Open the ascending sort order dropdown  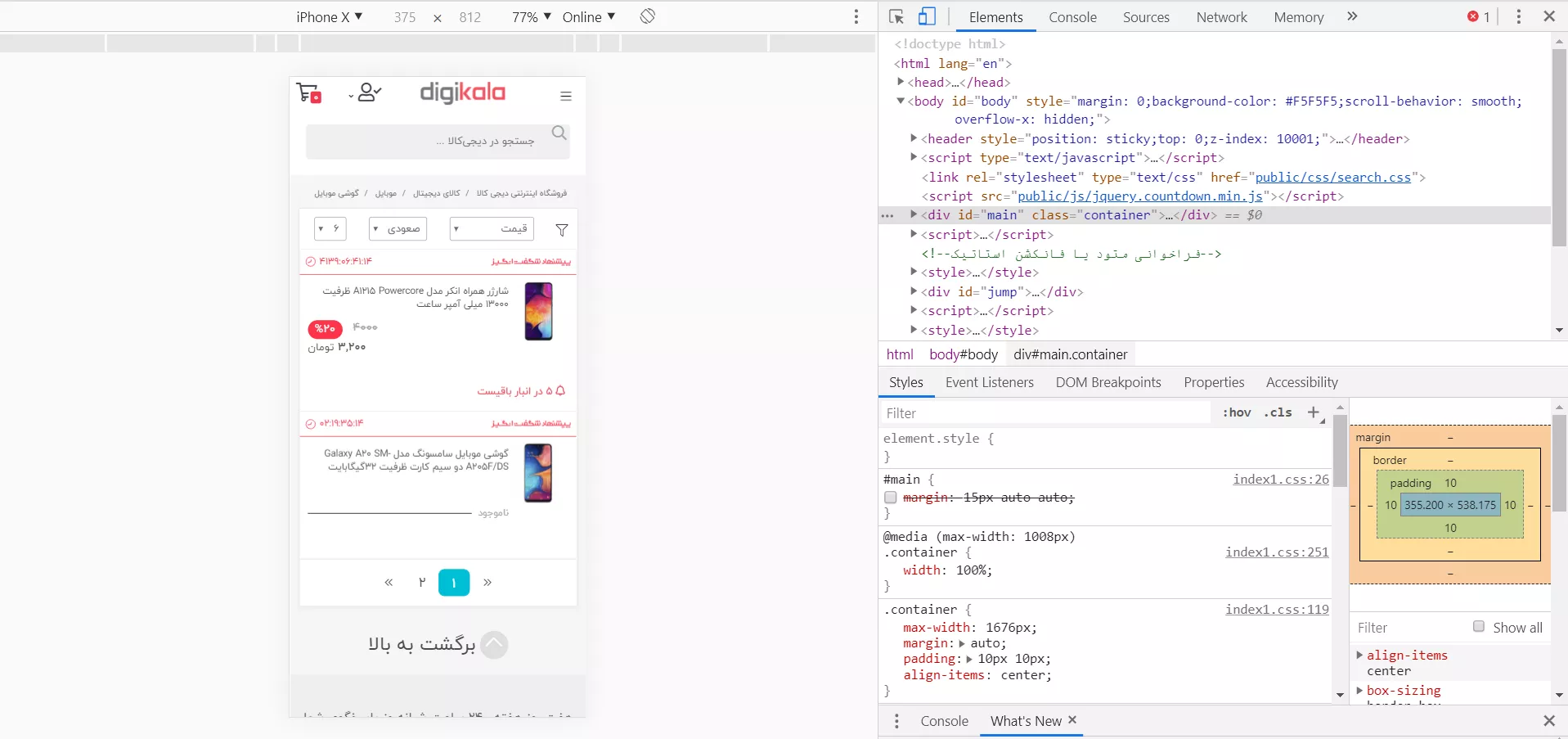[398, 228]
